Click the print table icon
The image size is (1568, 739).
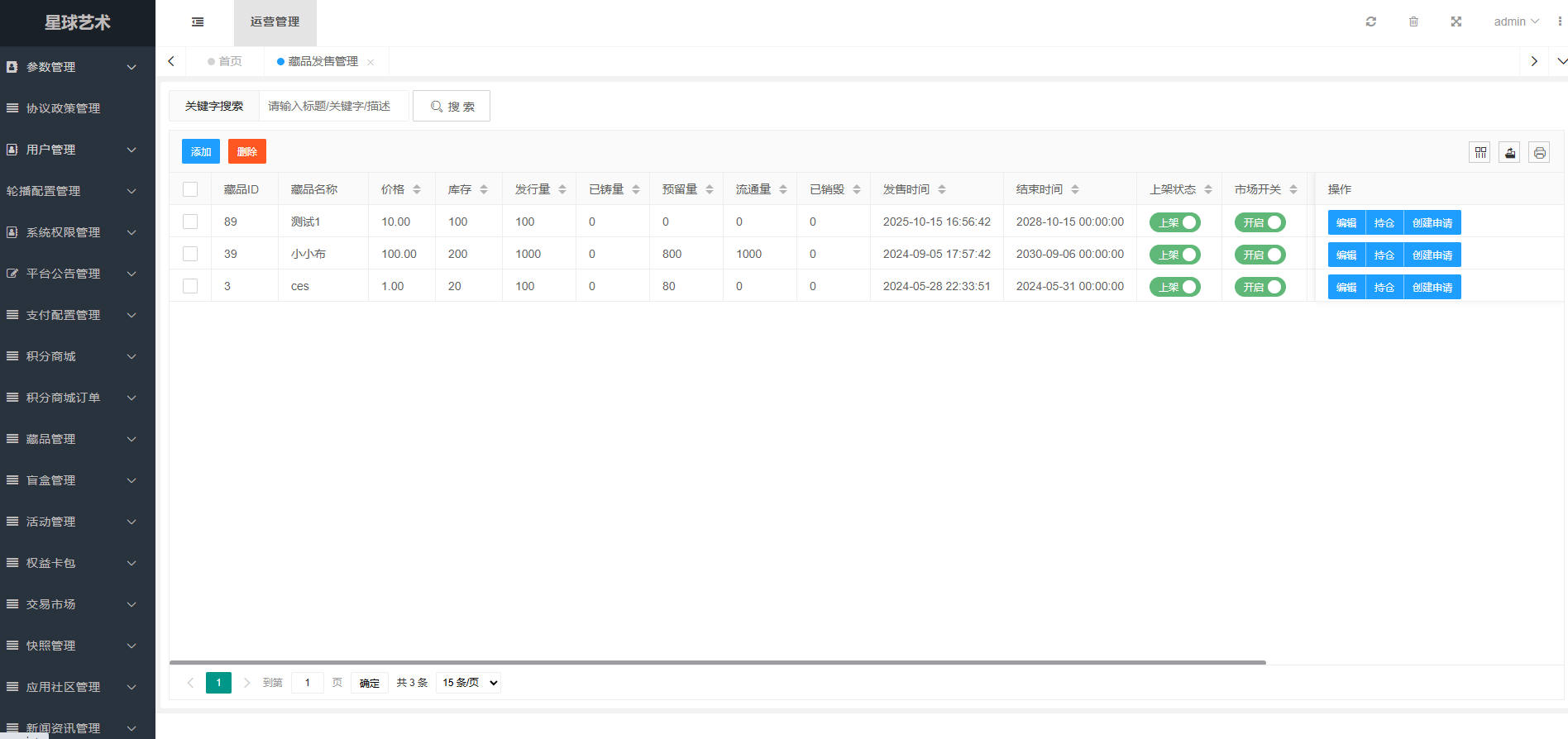(1539, 152)
